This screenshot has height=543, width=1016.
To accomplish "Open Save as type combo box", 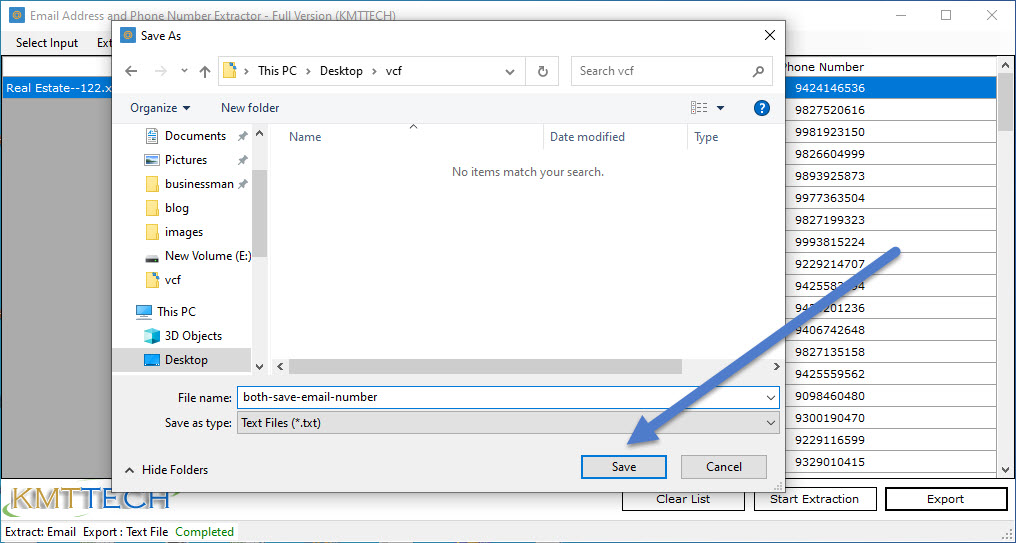I will pos(508,423).
